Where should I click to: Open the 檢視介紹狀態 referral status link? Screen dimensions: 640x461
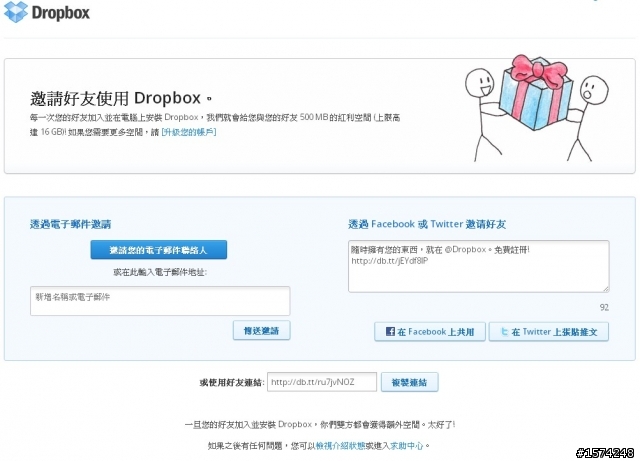[340, 445]
